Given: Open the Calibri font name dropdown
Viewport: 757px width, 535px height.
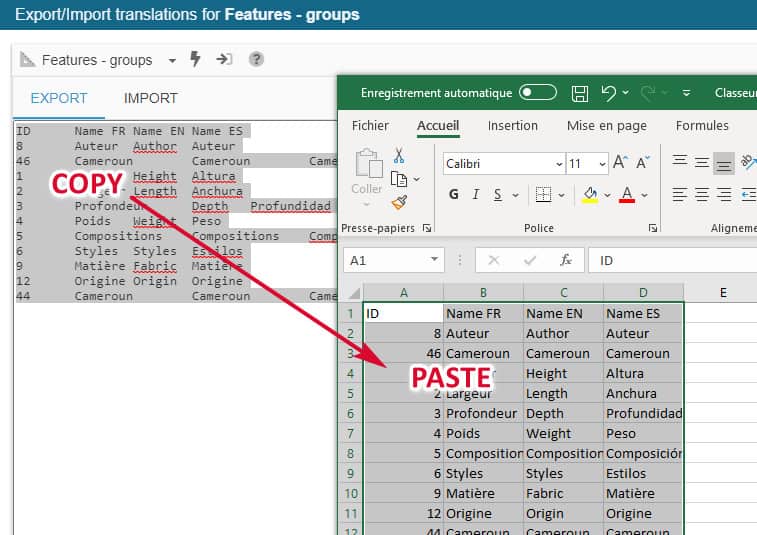Looking at the screenshot, I should 559,163.
